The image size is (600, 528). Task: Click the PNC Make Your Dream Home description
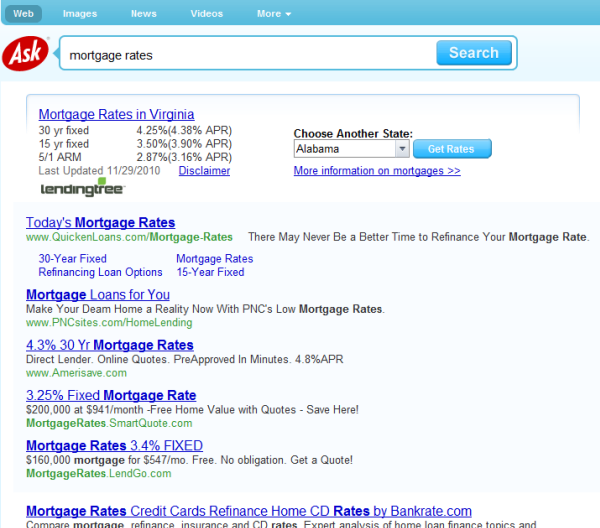(x=205, y=309)
